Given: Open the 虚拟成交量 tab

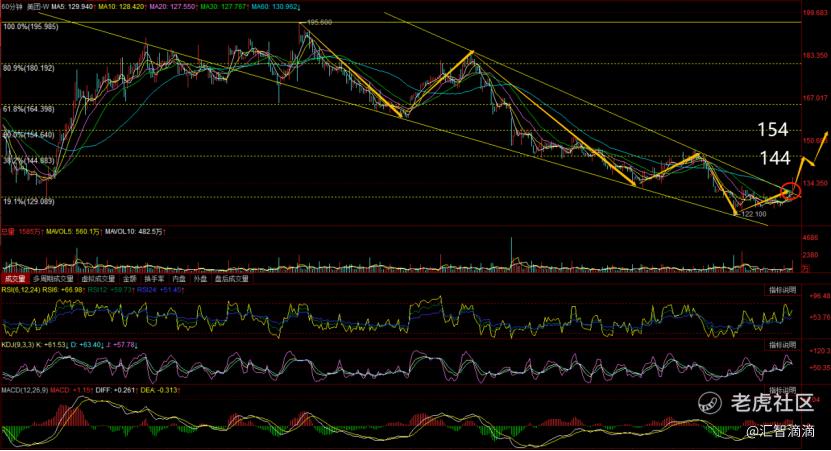Looking at the screenshot, I should pyautogui.click(x=98, y=279).
